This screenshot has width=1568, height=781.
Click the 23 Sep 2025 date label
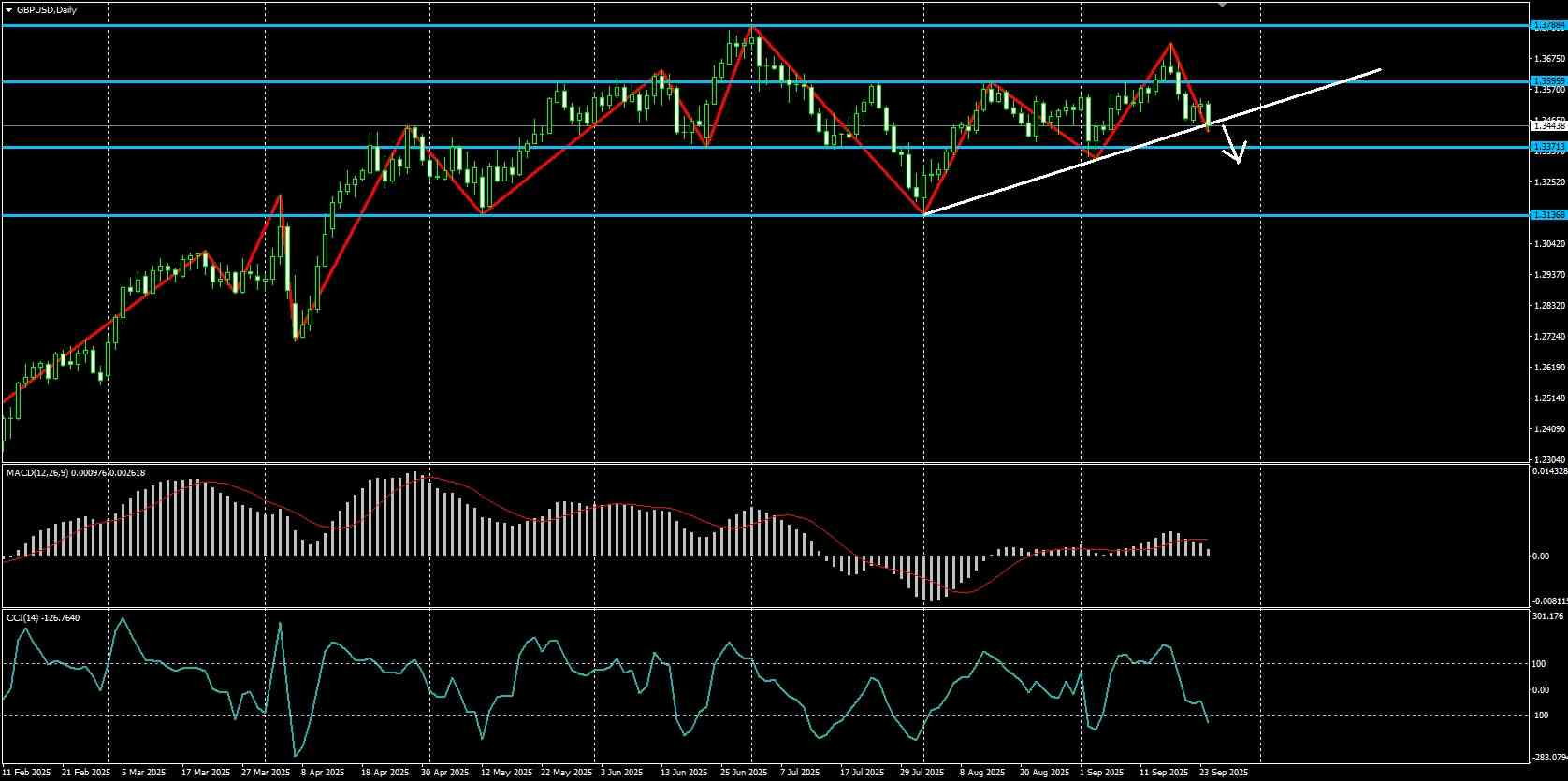[x=1224, y=773]
